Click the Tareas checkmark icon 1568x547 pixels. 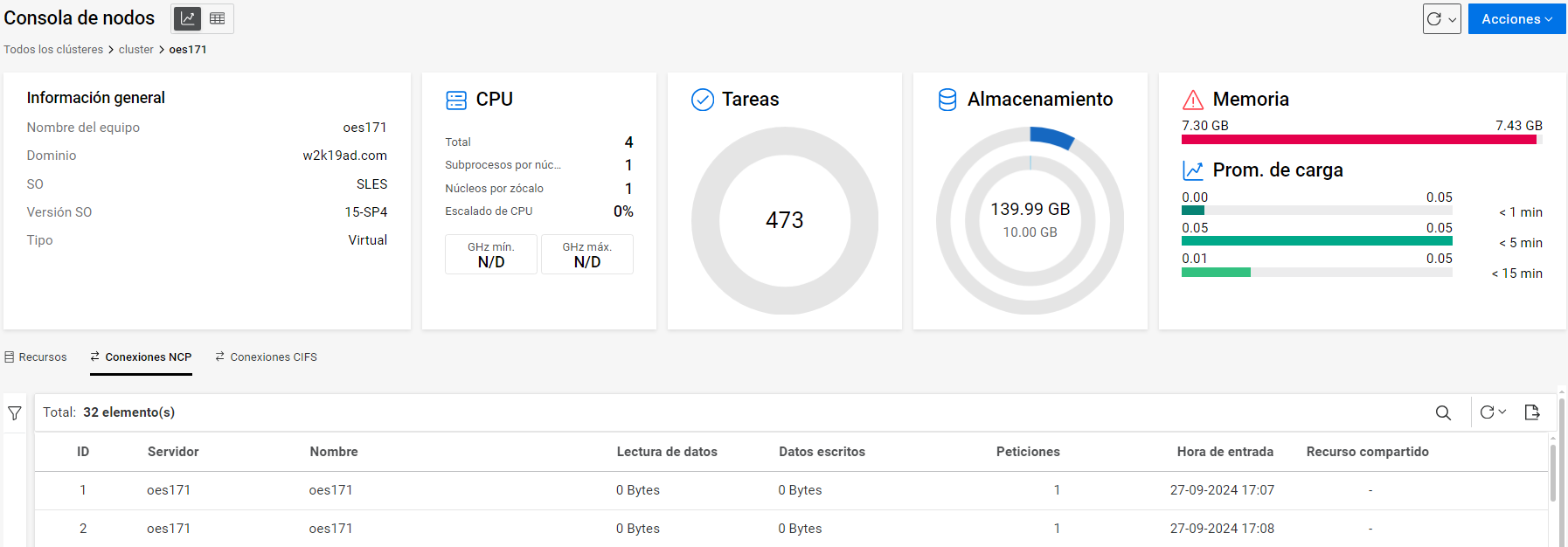[703, 100]
